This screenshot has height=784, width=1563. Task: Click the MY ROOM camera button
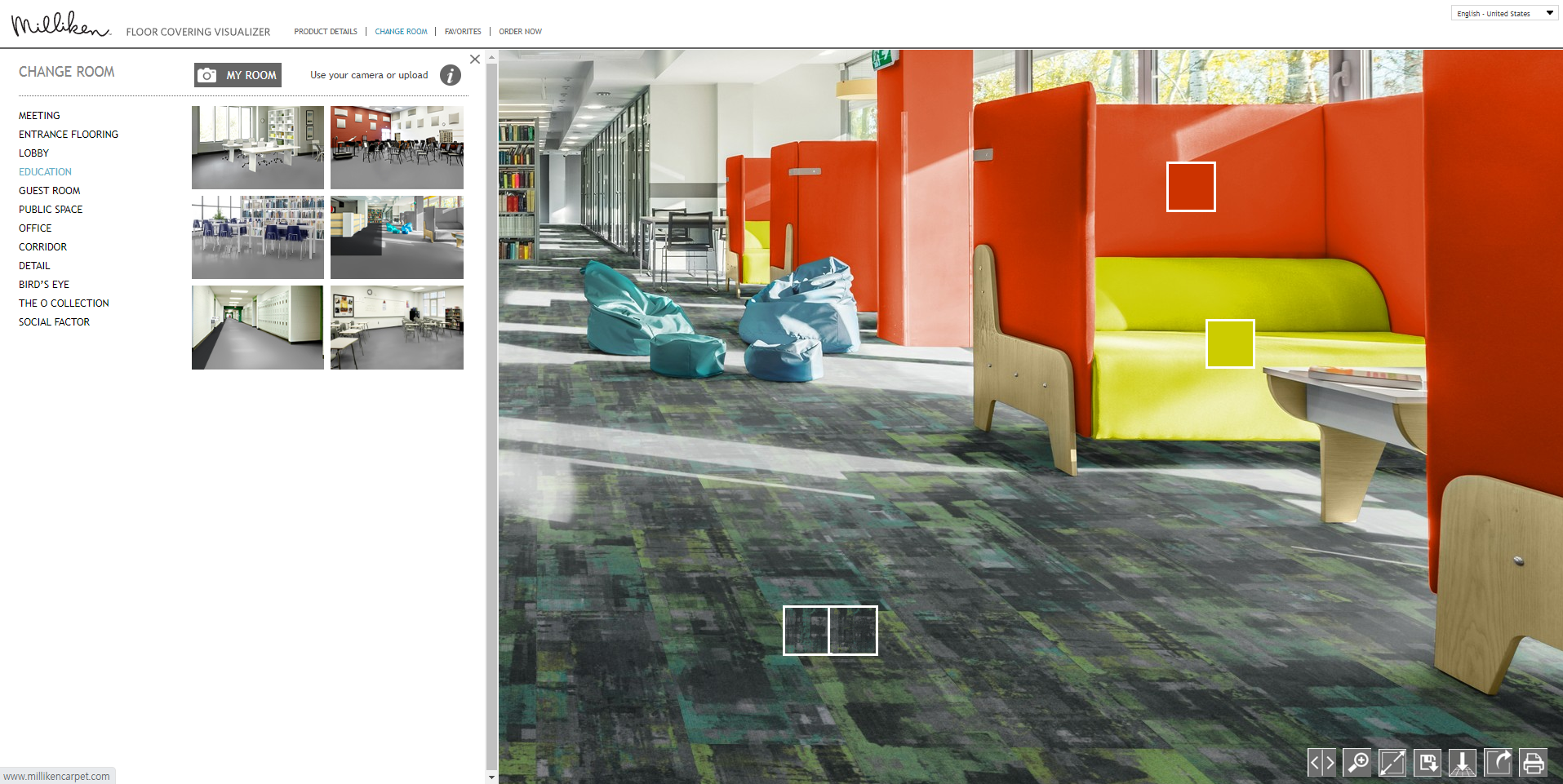tap(238, 75)
